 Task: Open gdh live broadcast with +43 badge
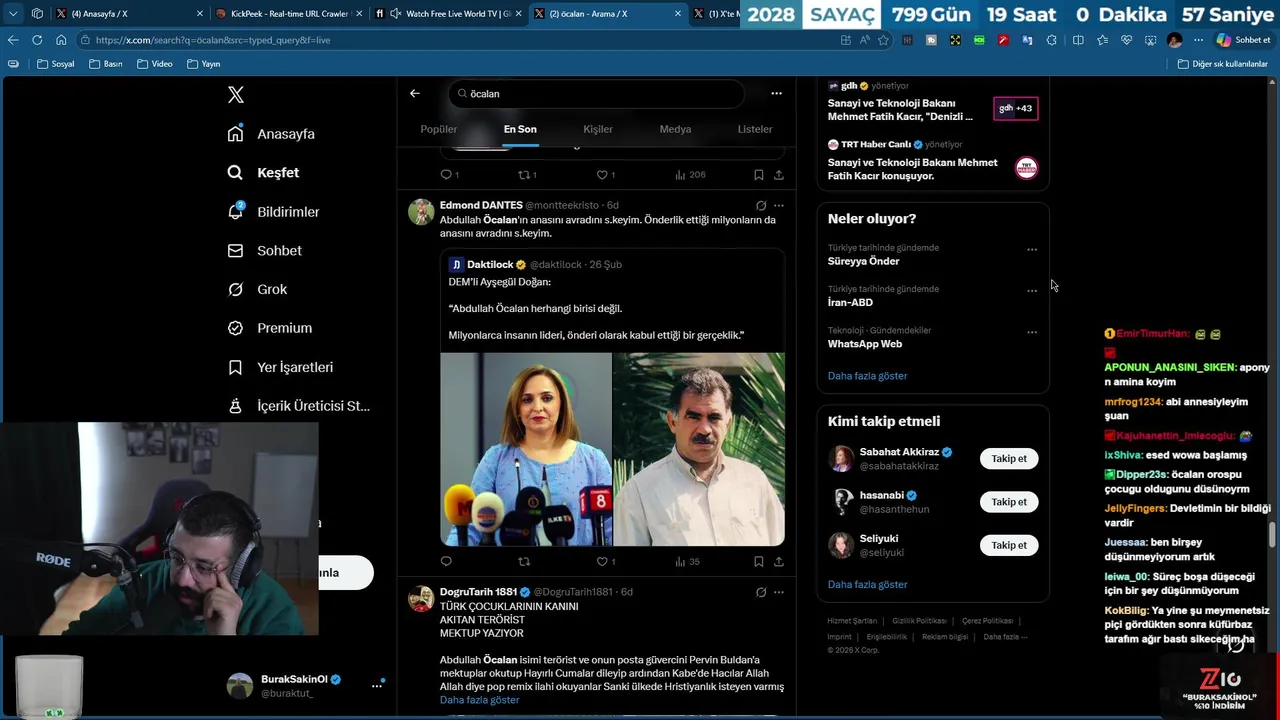tap(1015, 108)
